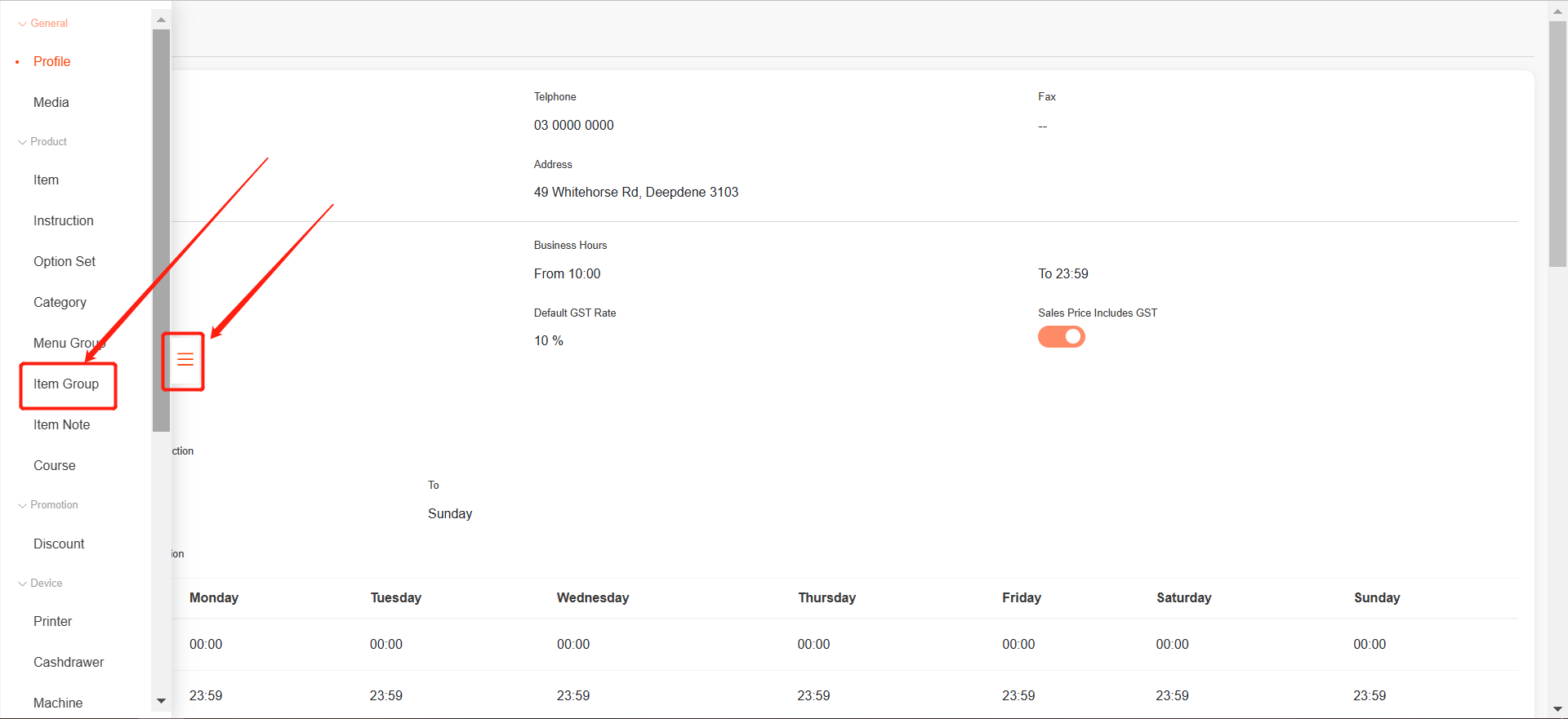This screenshot has height=719, width=1568.
Task: Go to Discount under Promotion
Action: pos(59,544)
